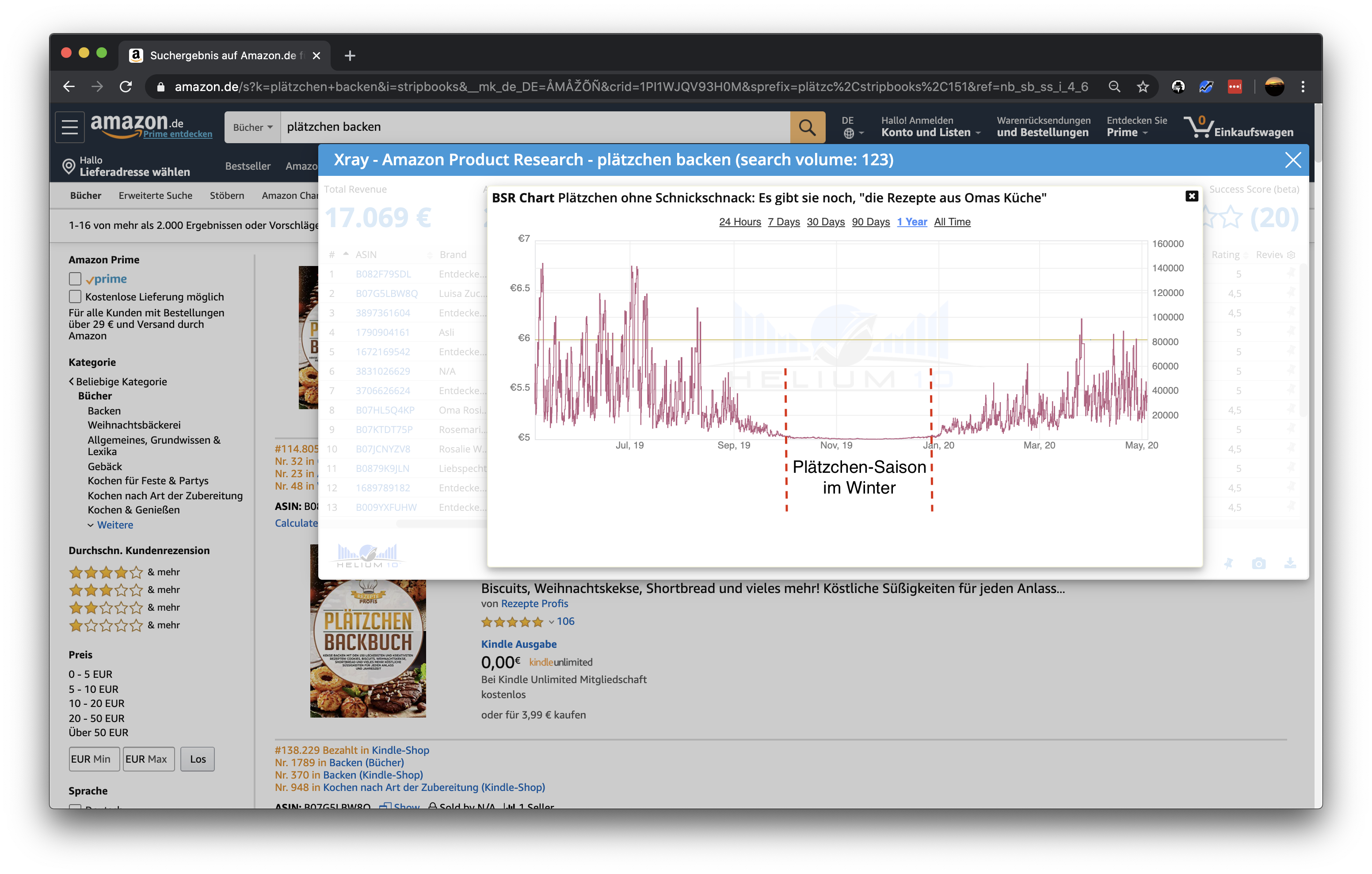
Task: Reload the page in browser
Action: (126, 87)
